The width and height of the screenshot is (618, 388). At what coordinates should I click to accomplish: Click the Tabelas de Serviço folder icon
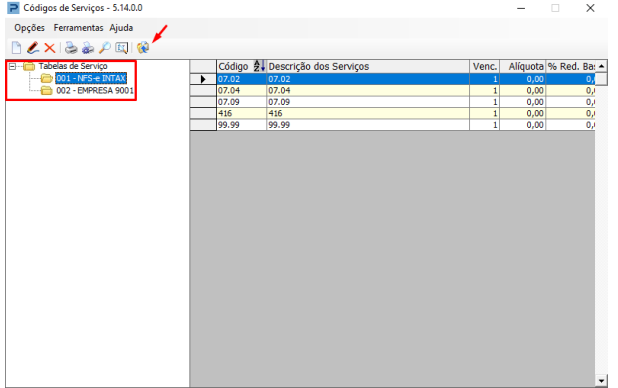click(29, 66)
